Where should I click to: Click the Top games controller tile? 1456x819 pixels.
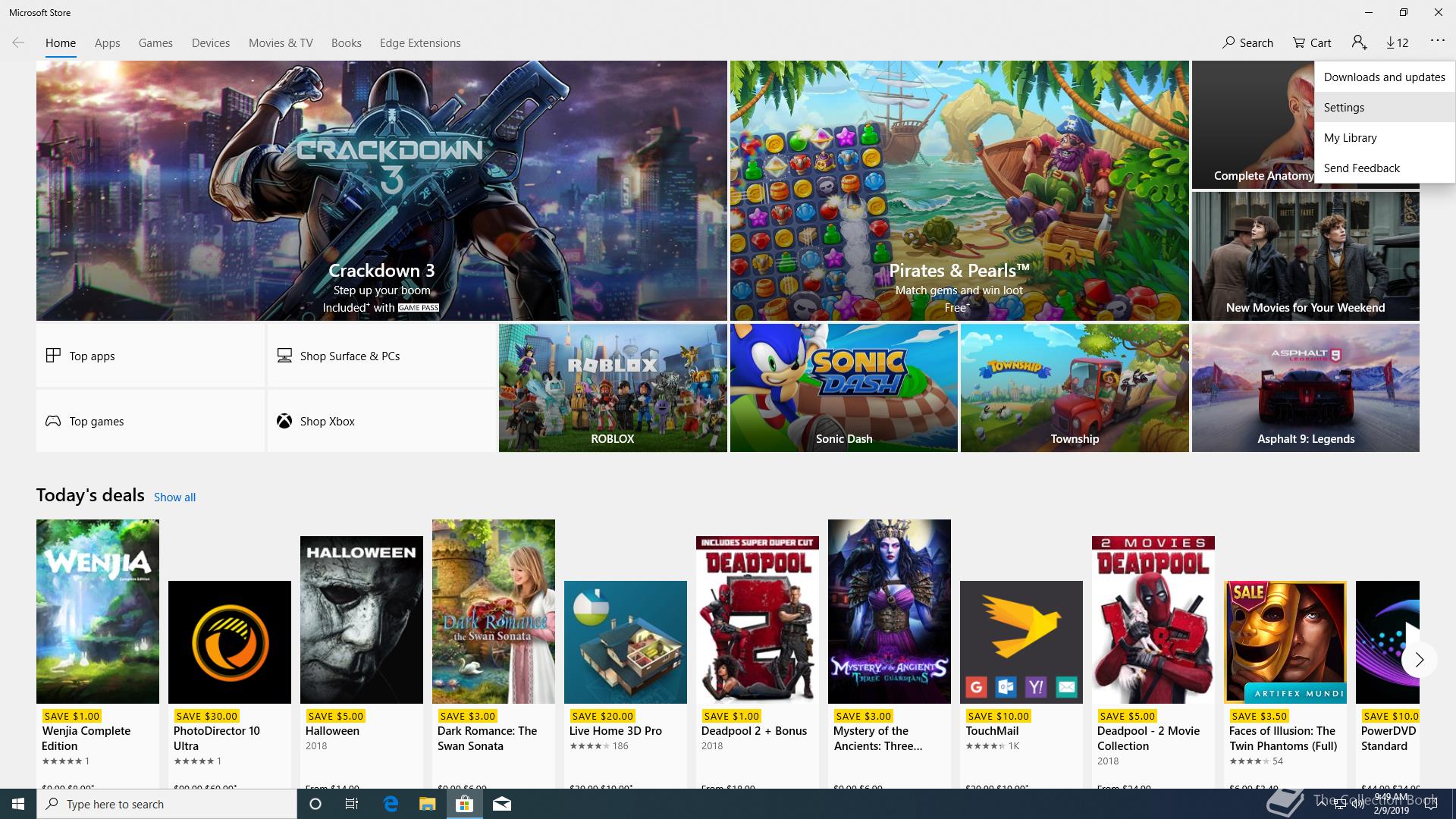(x=150, y=421)
